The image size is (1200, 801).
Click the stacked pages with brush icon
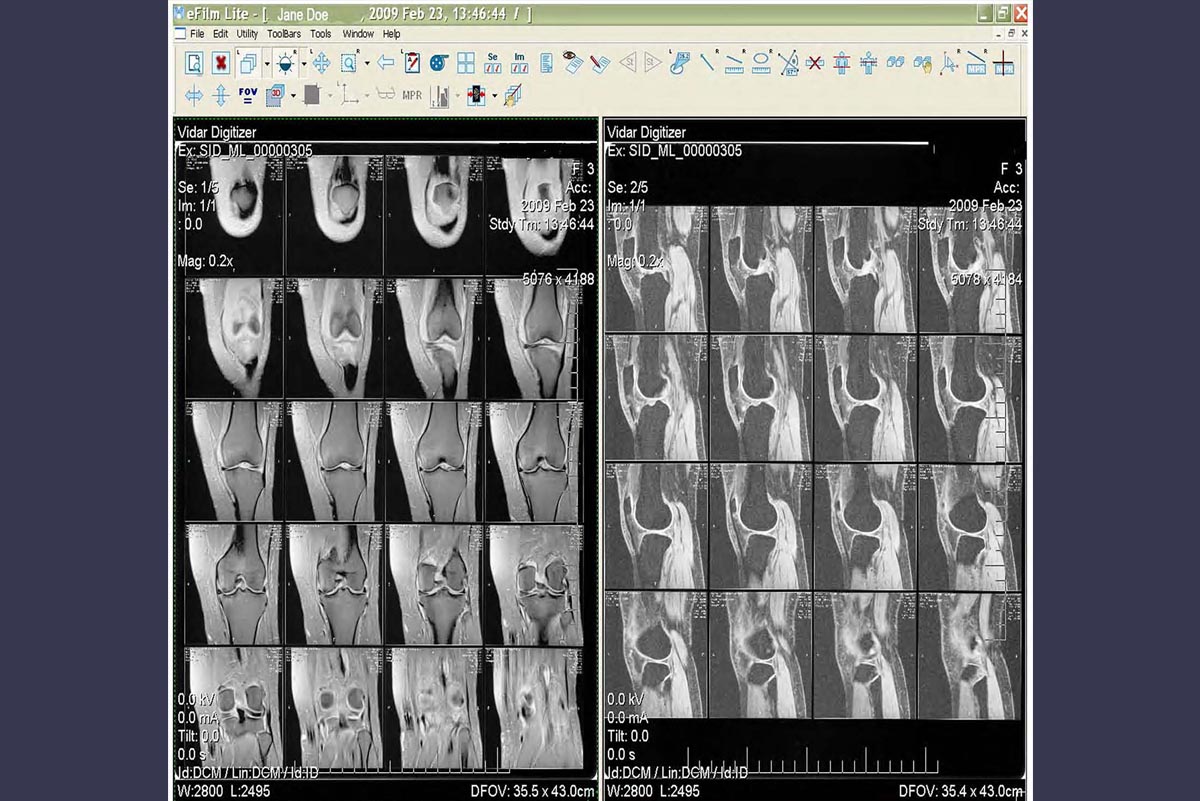click(x=512, y=95)
